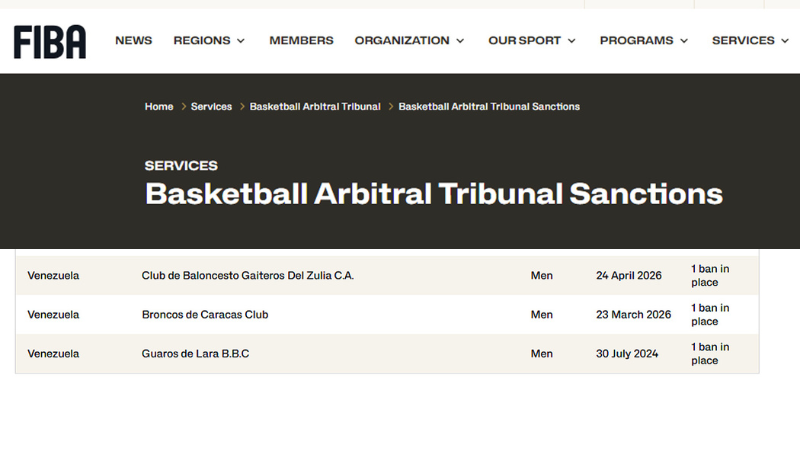The width and height of the screenshot is (800, 450).
Task: Expand the OUR SPORT dropdown chevron
Action: point(572,41)
